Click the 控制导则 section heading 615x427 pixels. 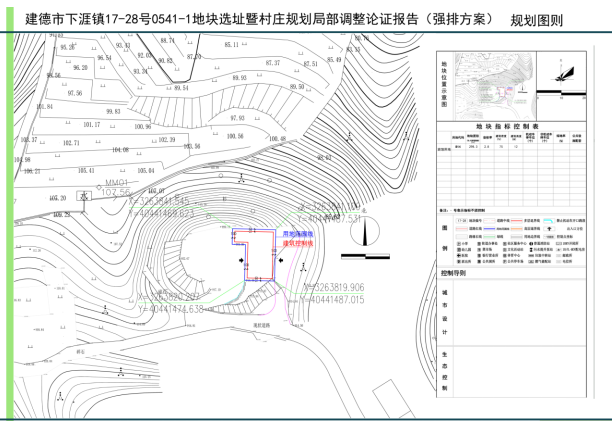(x=453, y=272)
